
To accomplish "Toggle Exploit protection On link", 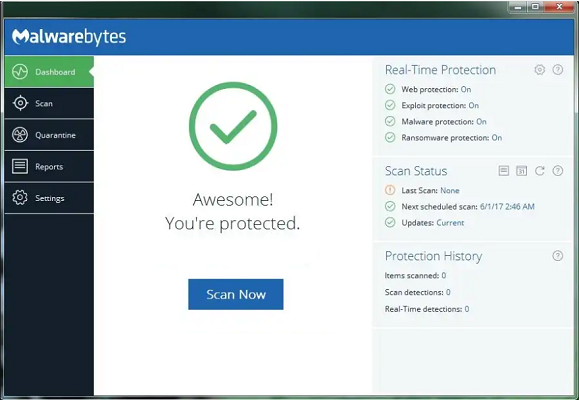I will (x=474, y=106).
